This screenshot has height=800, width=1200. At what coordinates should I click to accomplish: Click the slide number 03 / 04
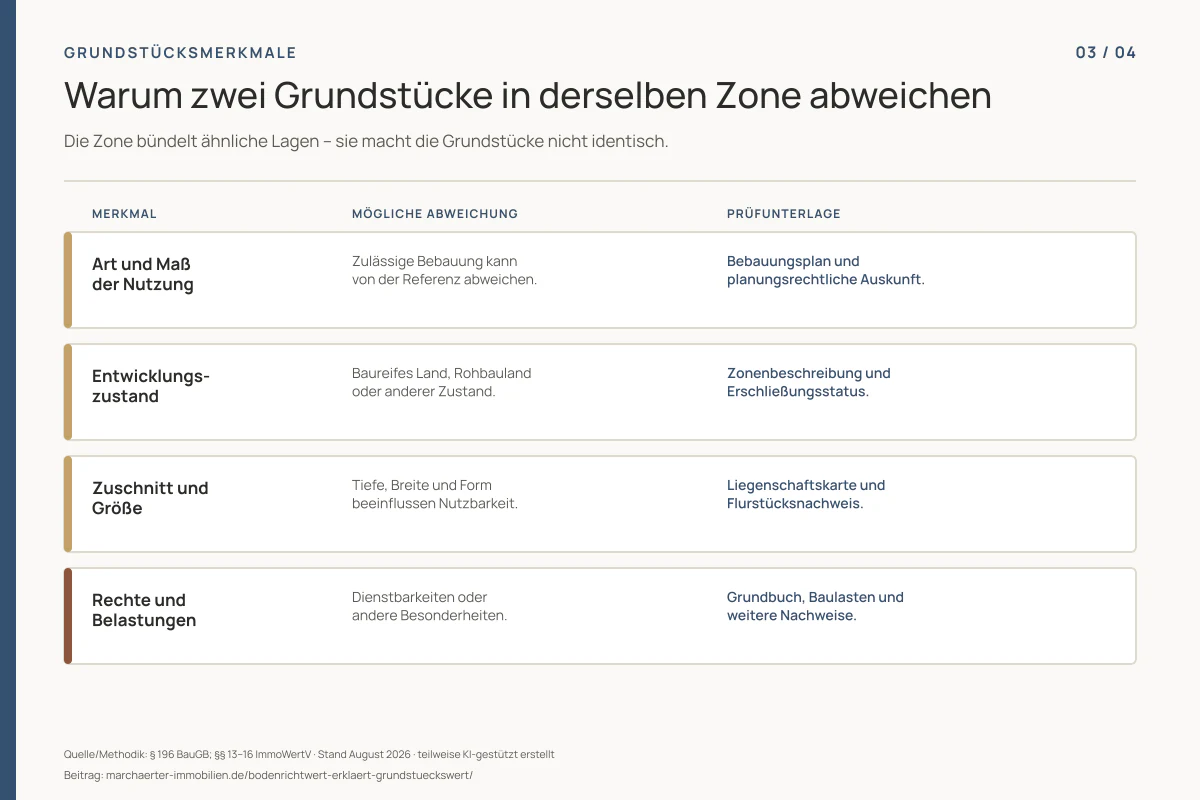[x=1106, y=53]
